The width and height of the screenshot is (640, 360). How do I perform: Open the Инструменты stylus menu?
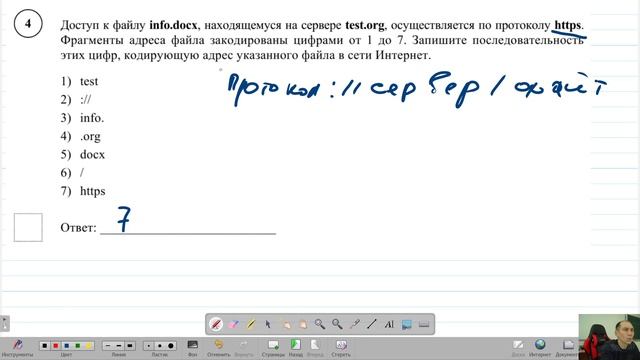(x=17, y=348)
